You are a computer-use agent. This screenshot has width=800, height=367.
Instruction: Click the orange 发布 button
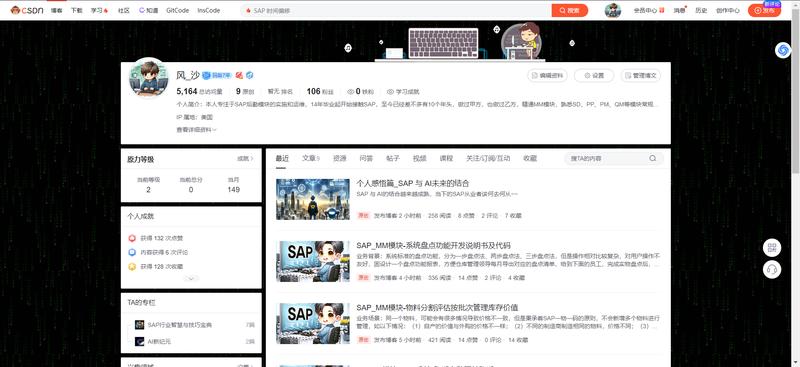coord(764,10)
